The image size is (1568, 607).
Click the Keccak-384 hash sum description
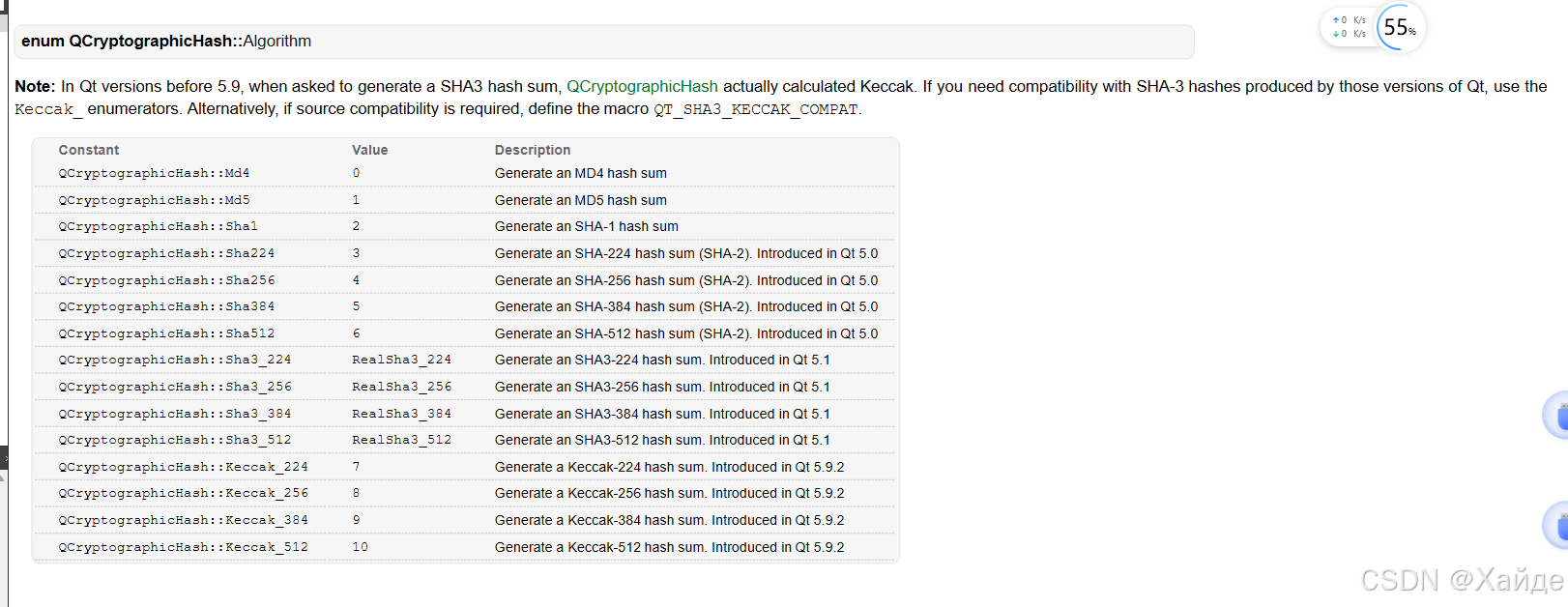(x=670, y=520)
